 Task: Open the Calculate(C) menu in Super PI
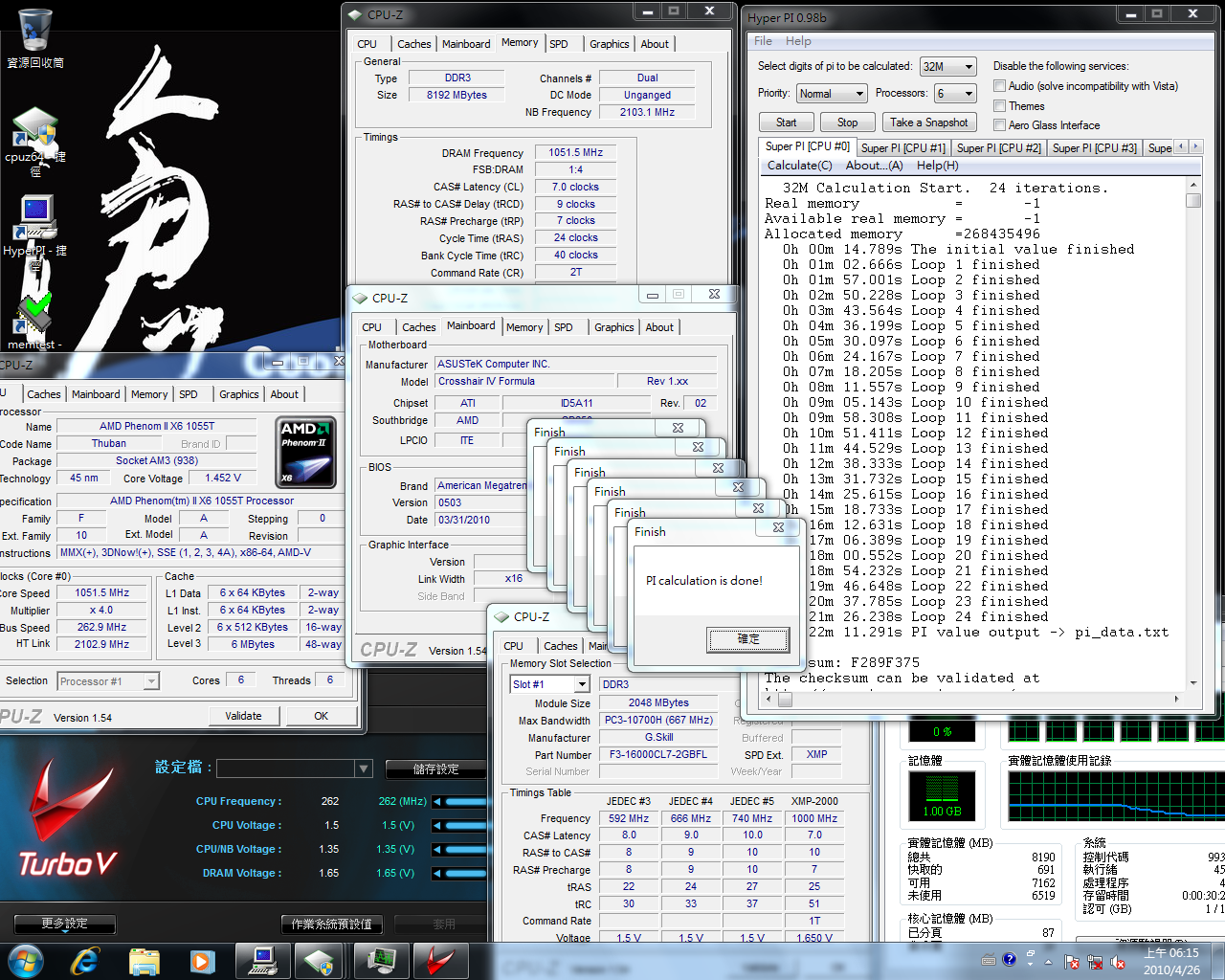800,166
